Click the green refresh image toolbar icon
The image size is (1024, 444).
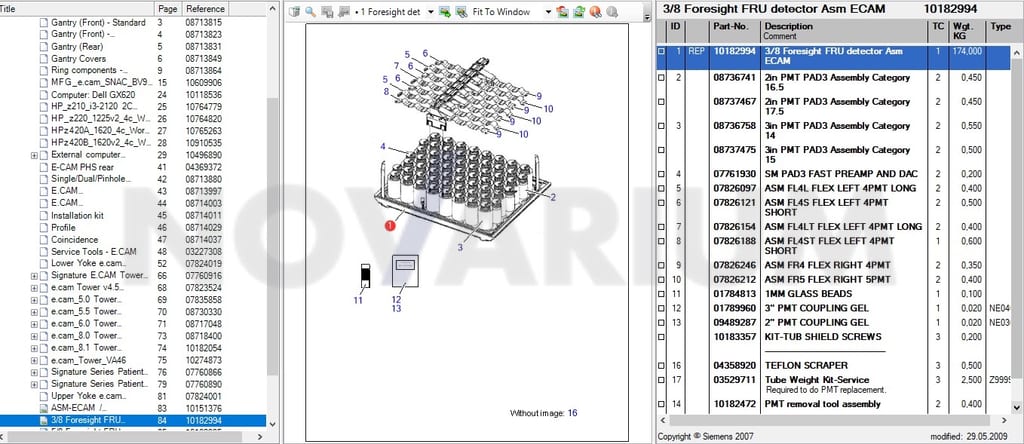click(x=579, y=12)
